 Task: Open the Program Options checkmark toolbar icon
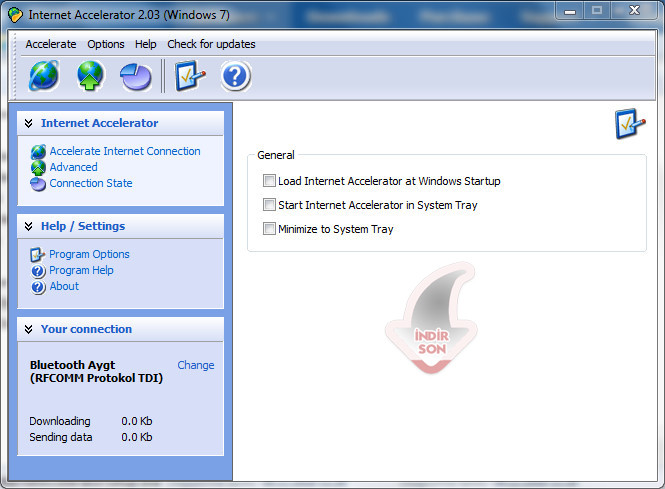click(190, 75)
